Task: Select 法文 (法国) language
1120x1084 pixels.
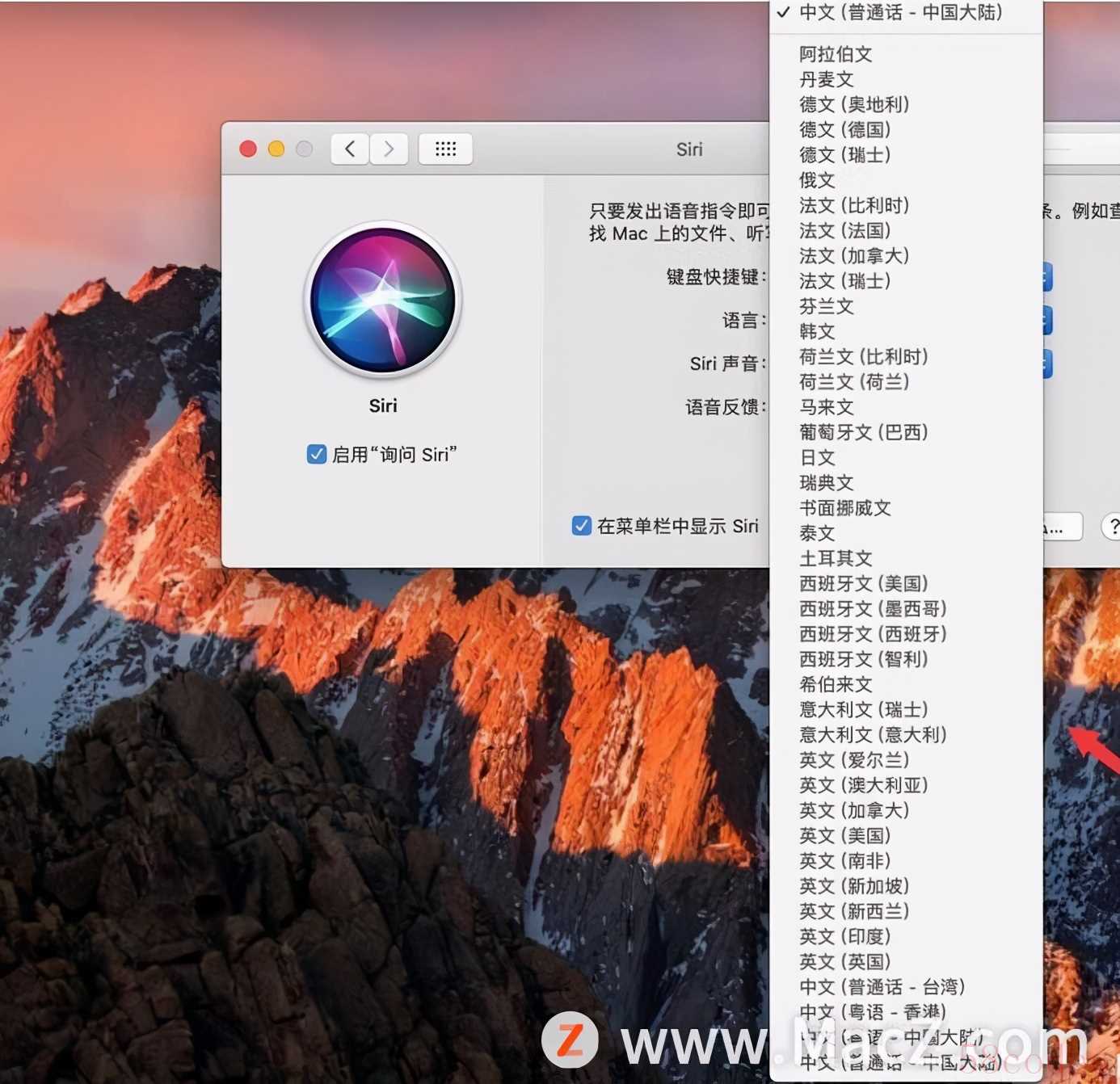Action: tap(907, 230)
